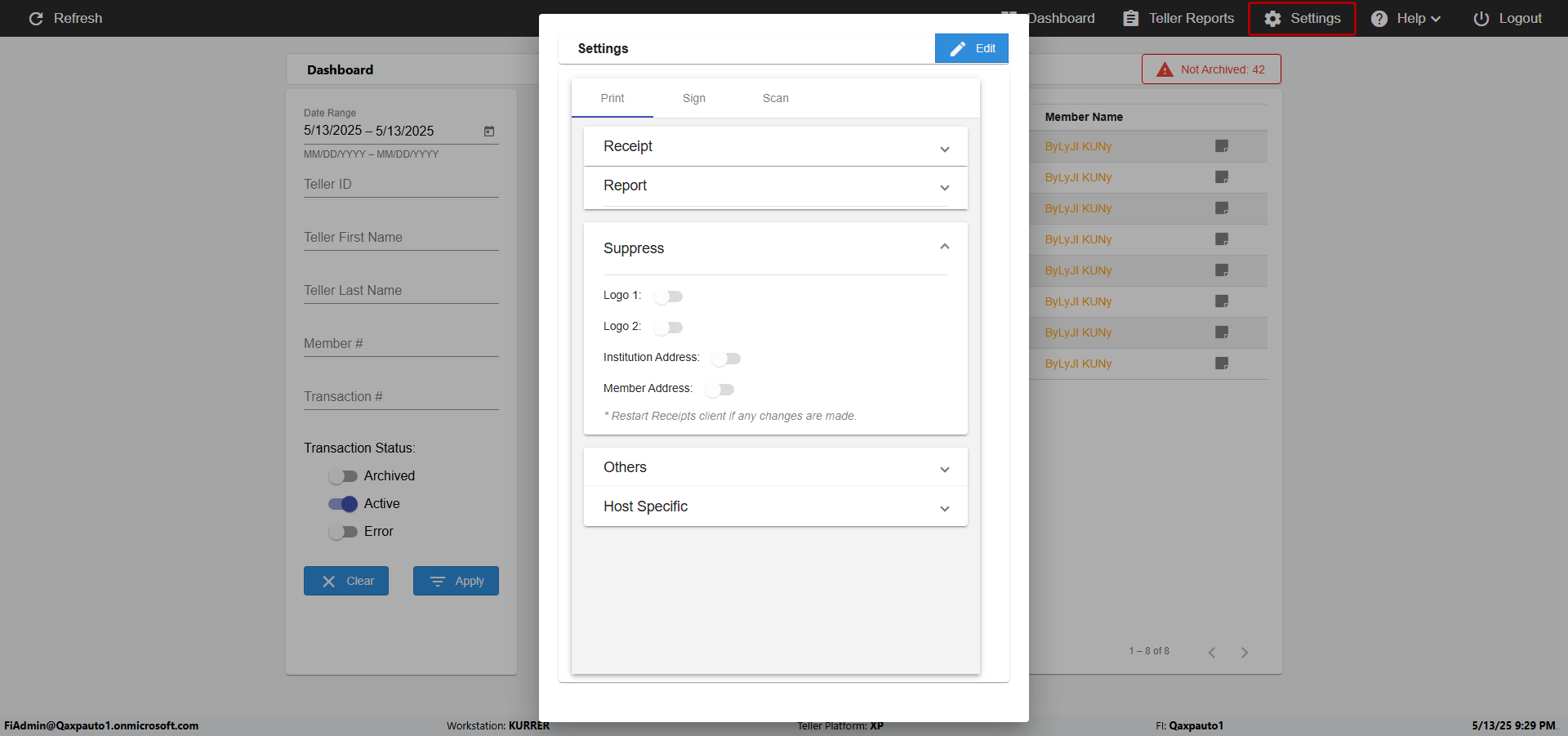
Task: Open Settings gear in top navigation
Action: (1272, 18)
